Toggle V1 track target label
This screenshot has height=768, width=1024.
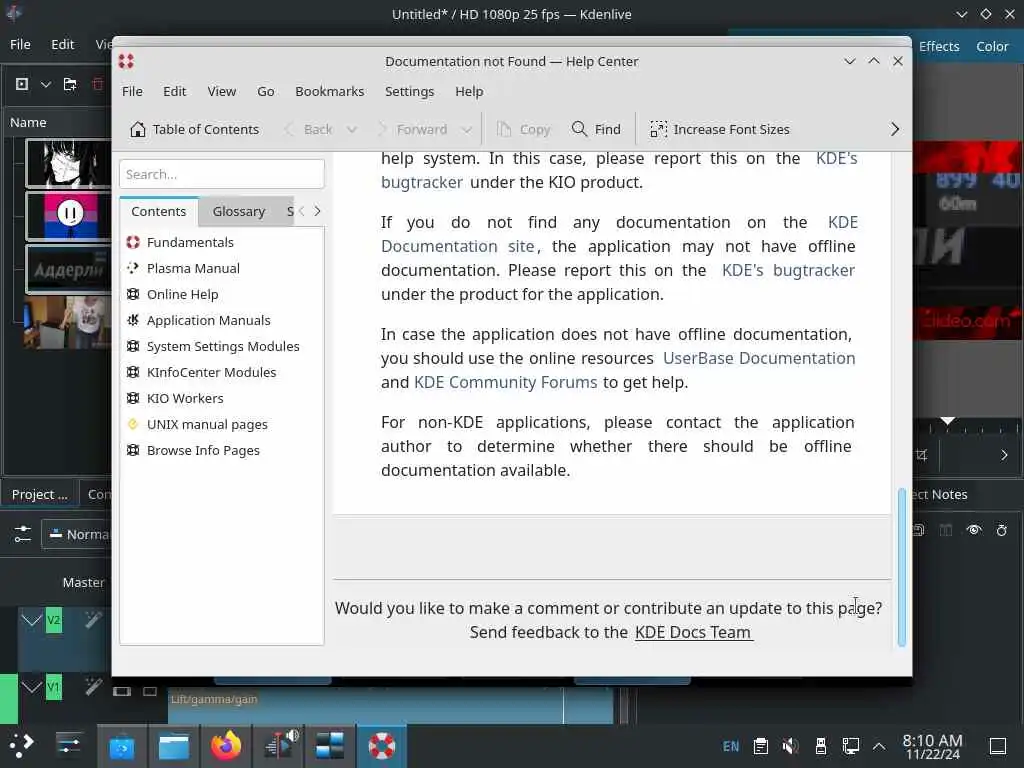pos(54,687)
